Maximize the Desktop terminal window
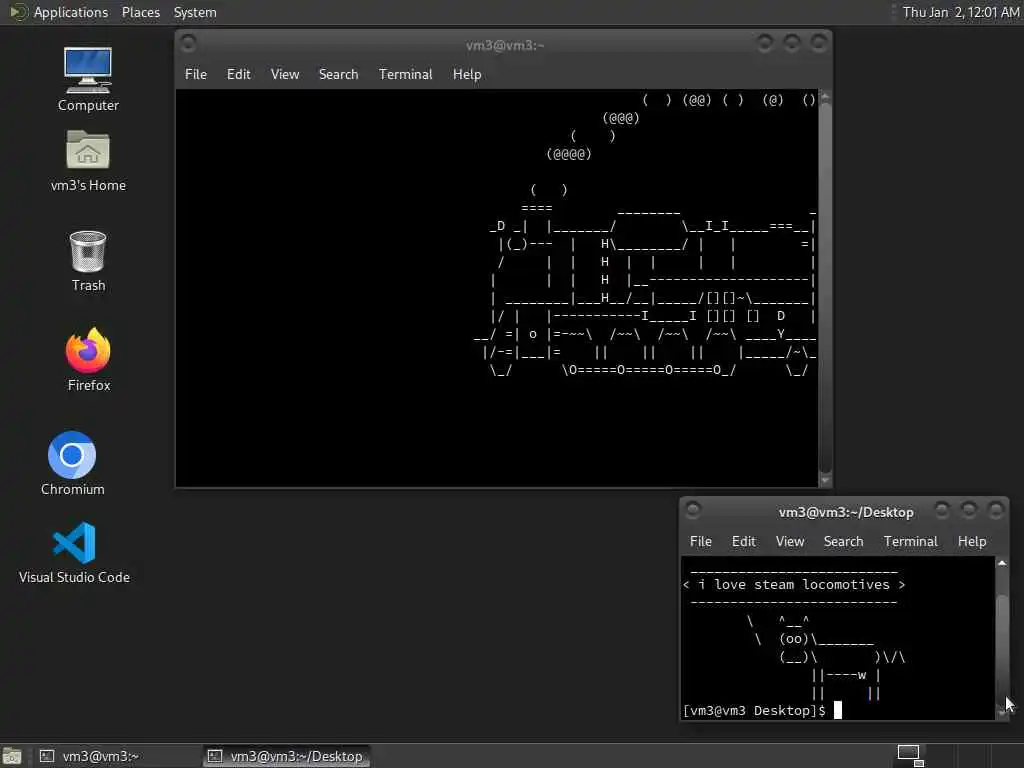1024x768 pixels. (x=968, y=510)
